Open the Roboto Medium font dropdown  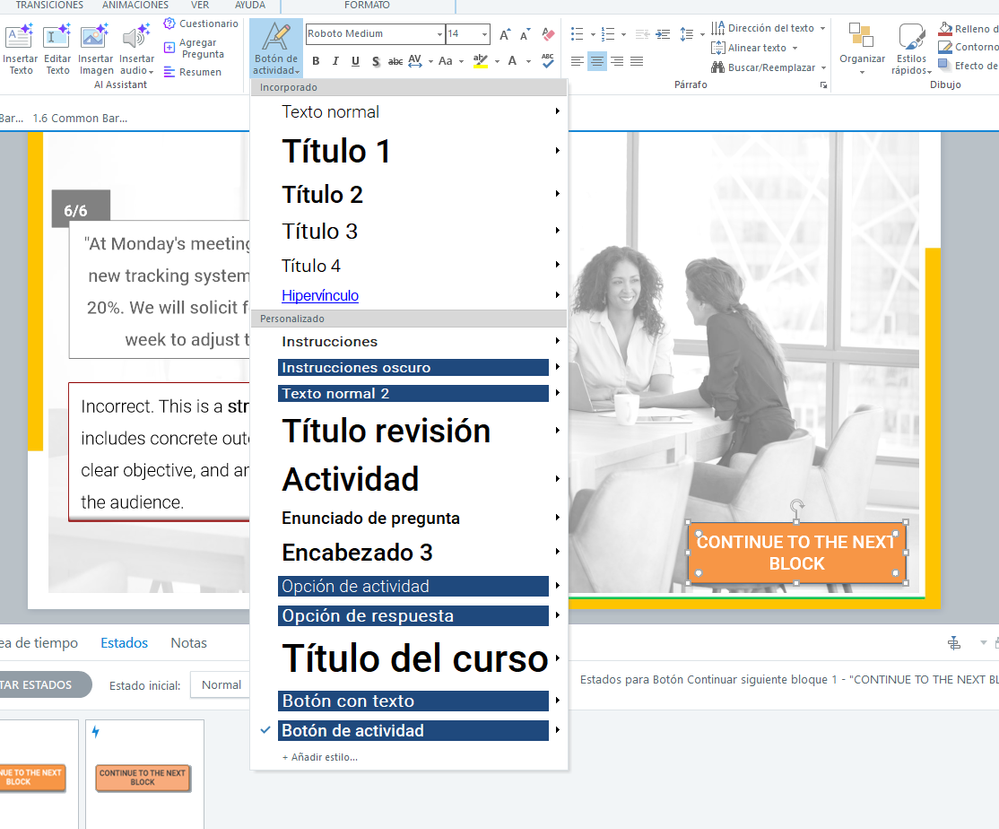tap(440, 35)
